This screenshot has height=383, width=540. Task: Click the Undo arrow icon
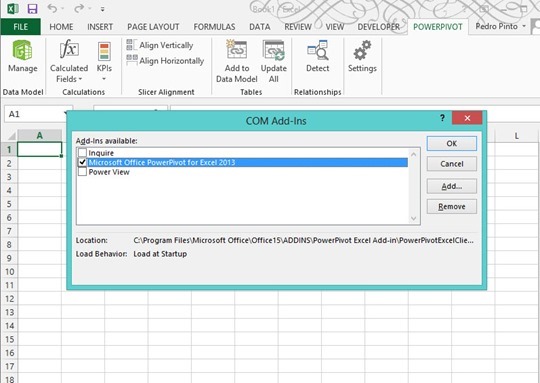click(52, 9)
